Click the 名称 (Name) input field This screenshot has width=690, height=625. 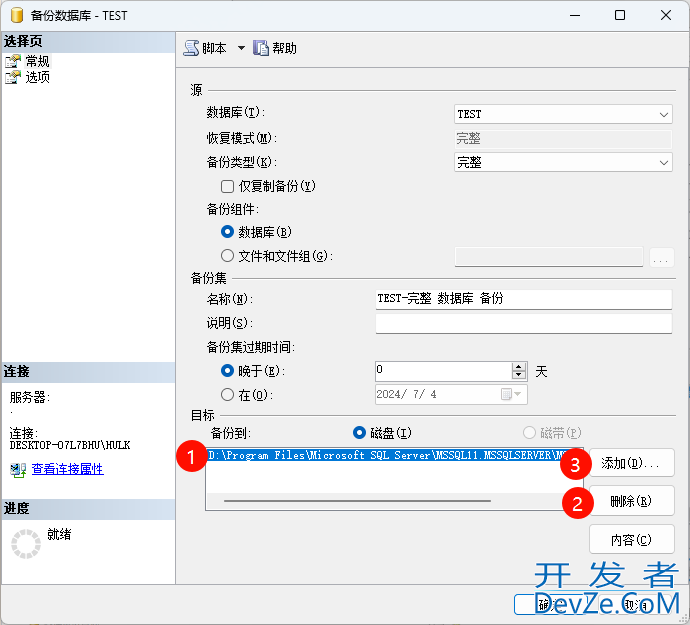[x=524, y=299]
